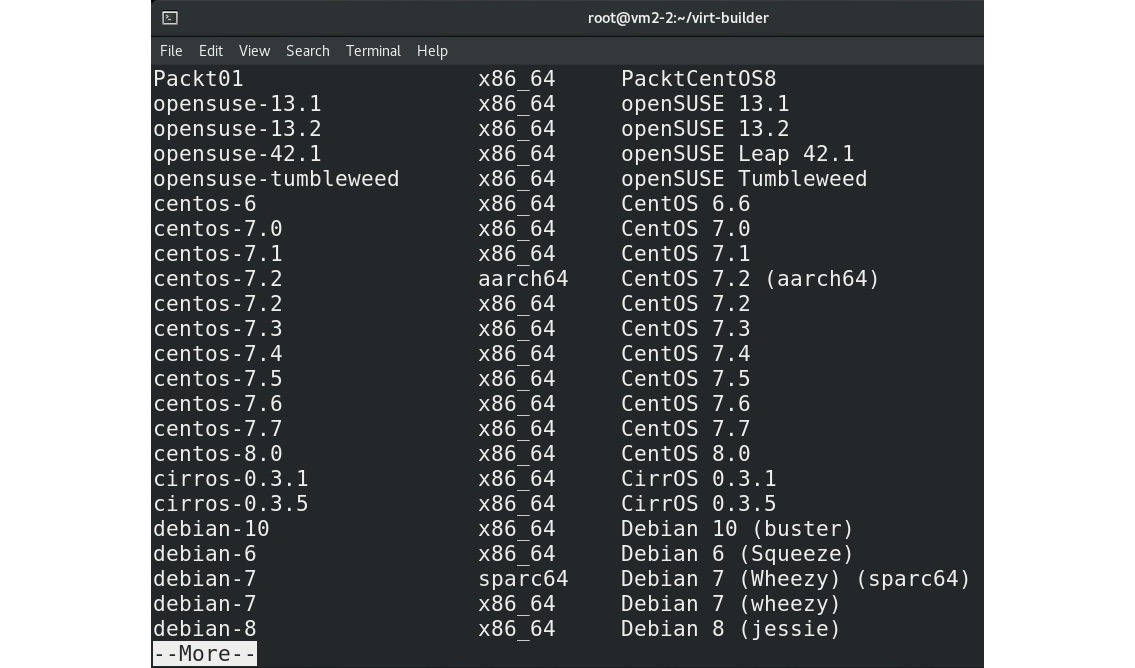Image resolution: width=1135 pixels, height=668 pixels.
Task: Click x86_64 in the centos-8.0 row
Action: click(x=517, y=454)
